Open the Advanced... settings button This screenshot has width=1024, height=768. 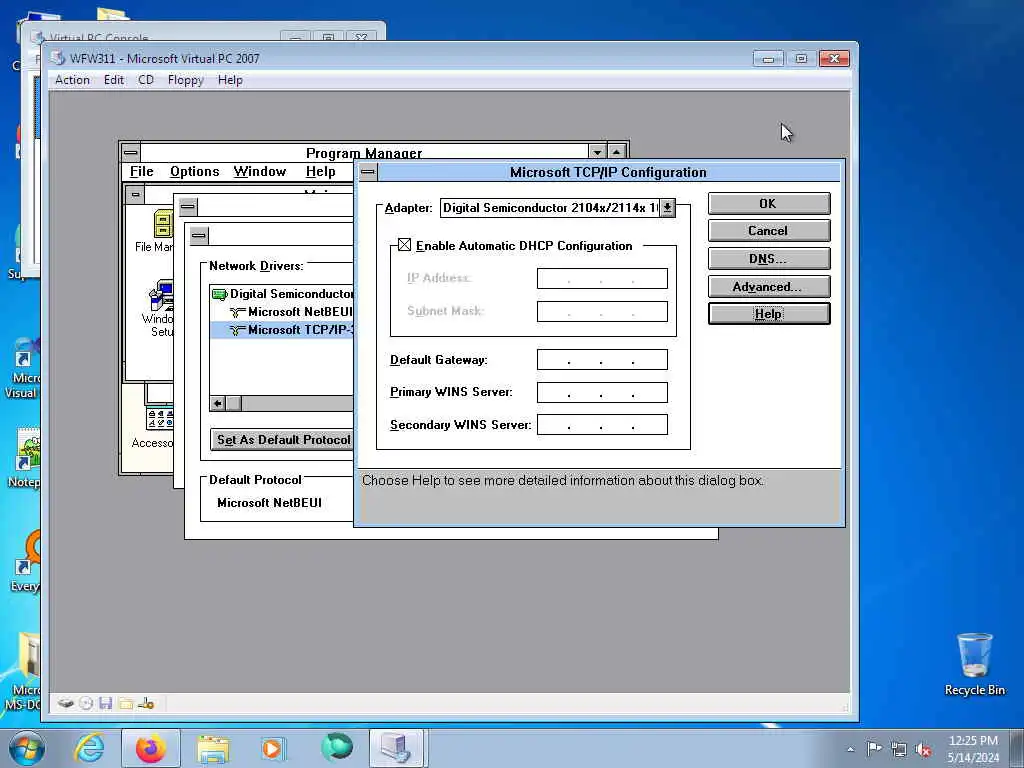[769, 287]
